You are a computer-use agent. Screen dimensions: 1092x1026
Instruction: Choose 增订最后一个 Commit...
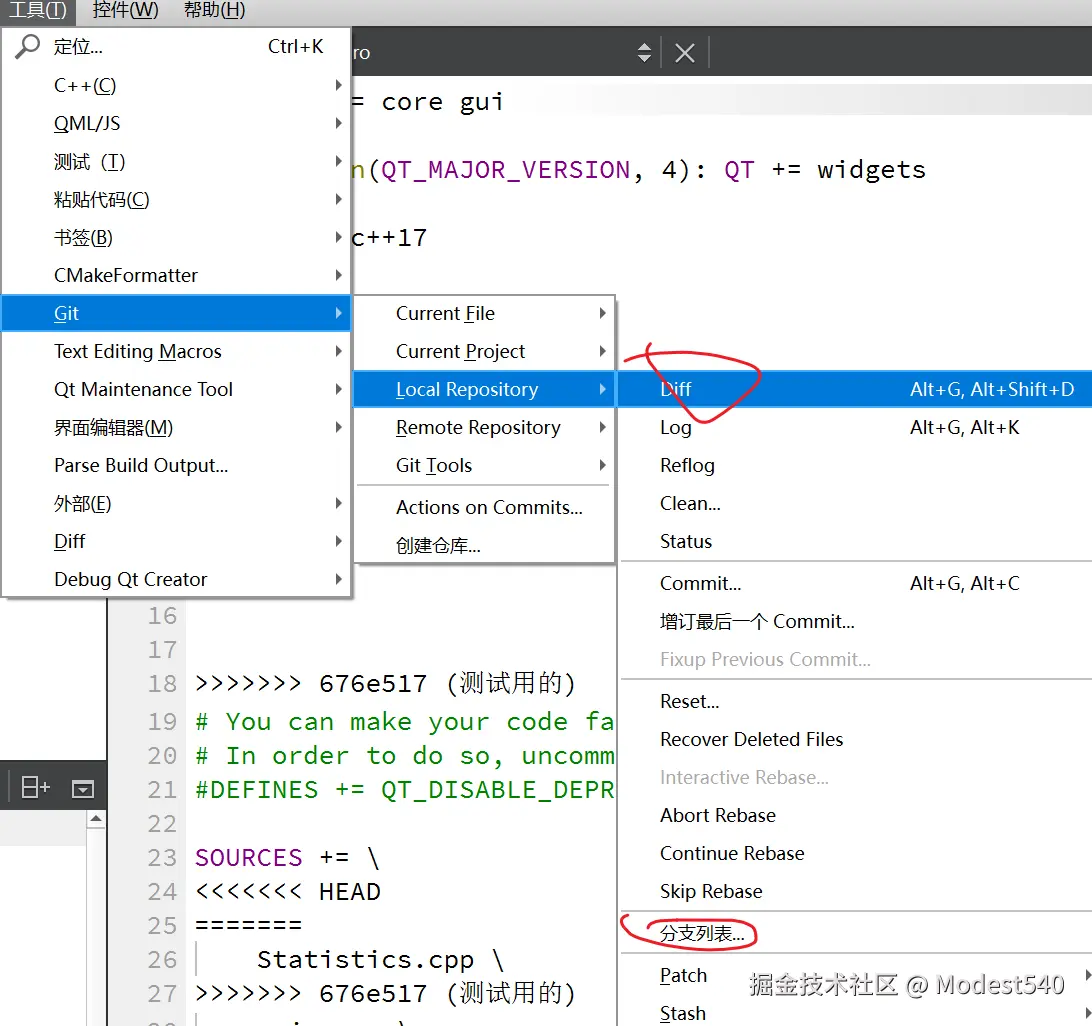click(x=855, y=621)
